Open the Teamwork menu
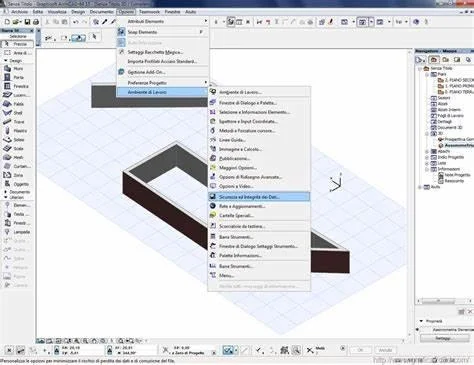The image size is (474, 365). click(x=149, y=12)
